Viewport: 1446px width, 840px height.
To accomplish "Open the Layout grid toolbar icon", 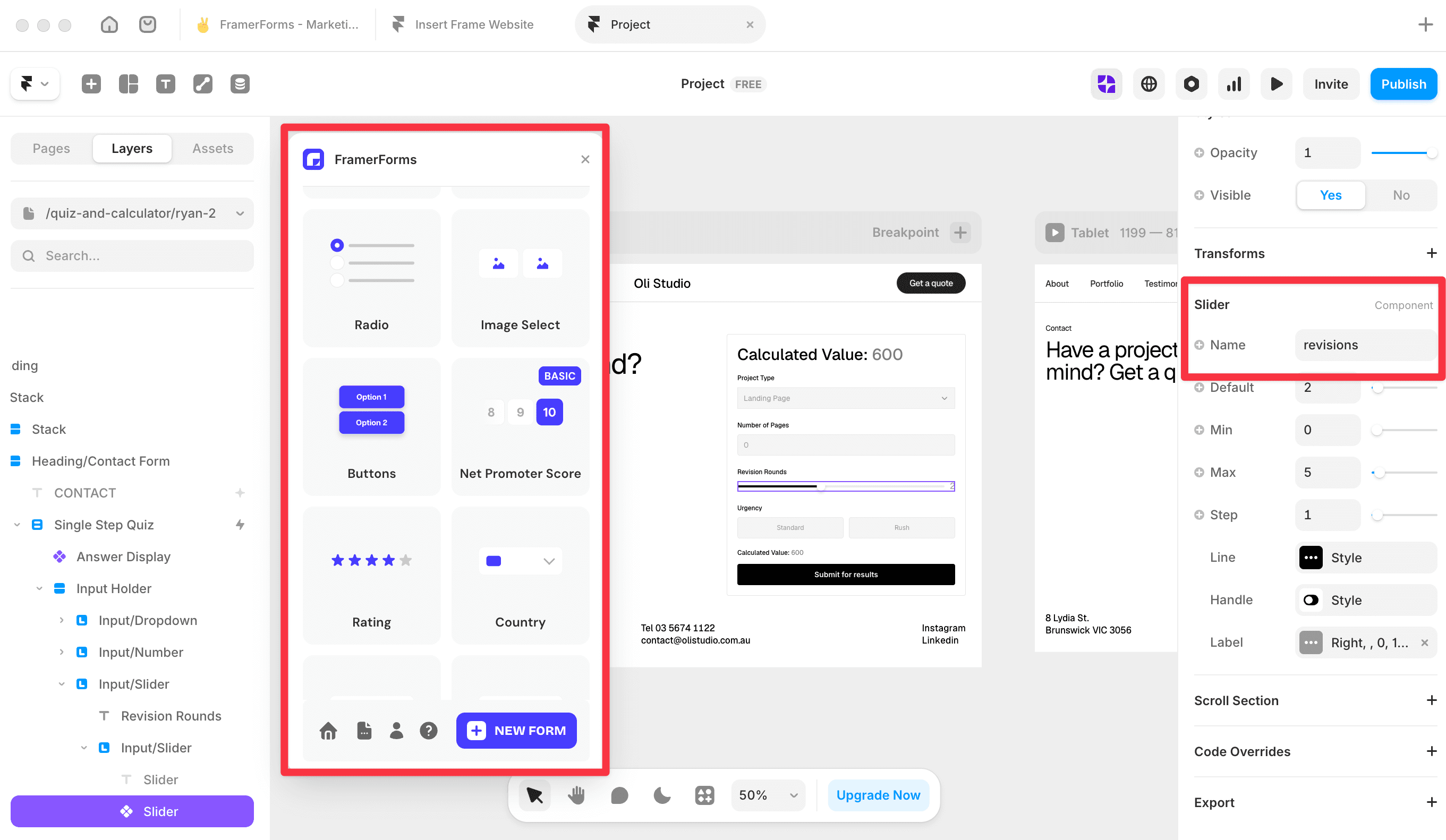I will point(129,84).
